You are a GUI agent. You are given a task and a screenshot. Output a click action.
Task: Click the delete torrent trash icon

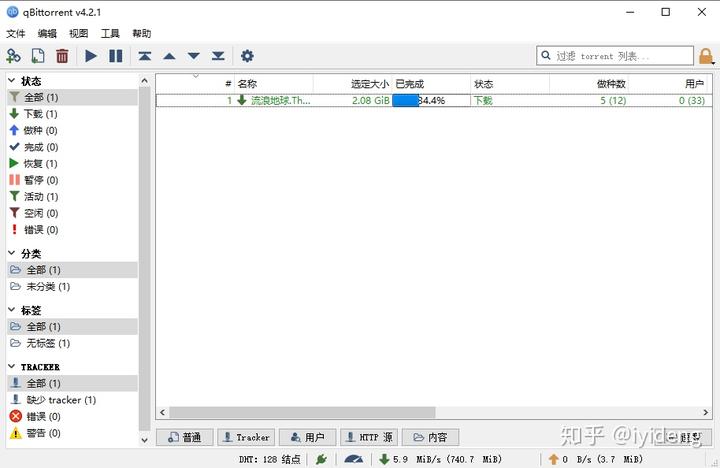(62, 56)
